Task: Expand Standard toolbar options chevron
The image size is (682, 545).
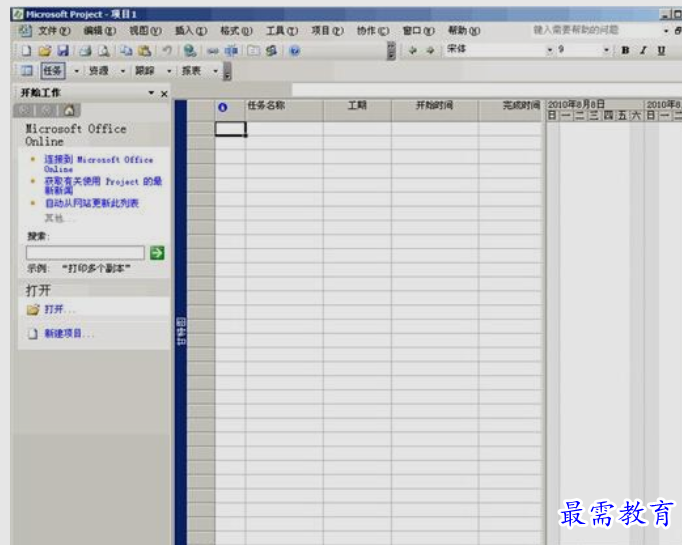Action: click(x=391, y=51)
